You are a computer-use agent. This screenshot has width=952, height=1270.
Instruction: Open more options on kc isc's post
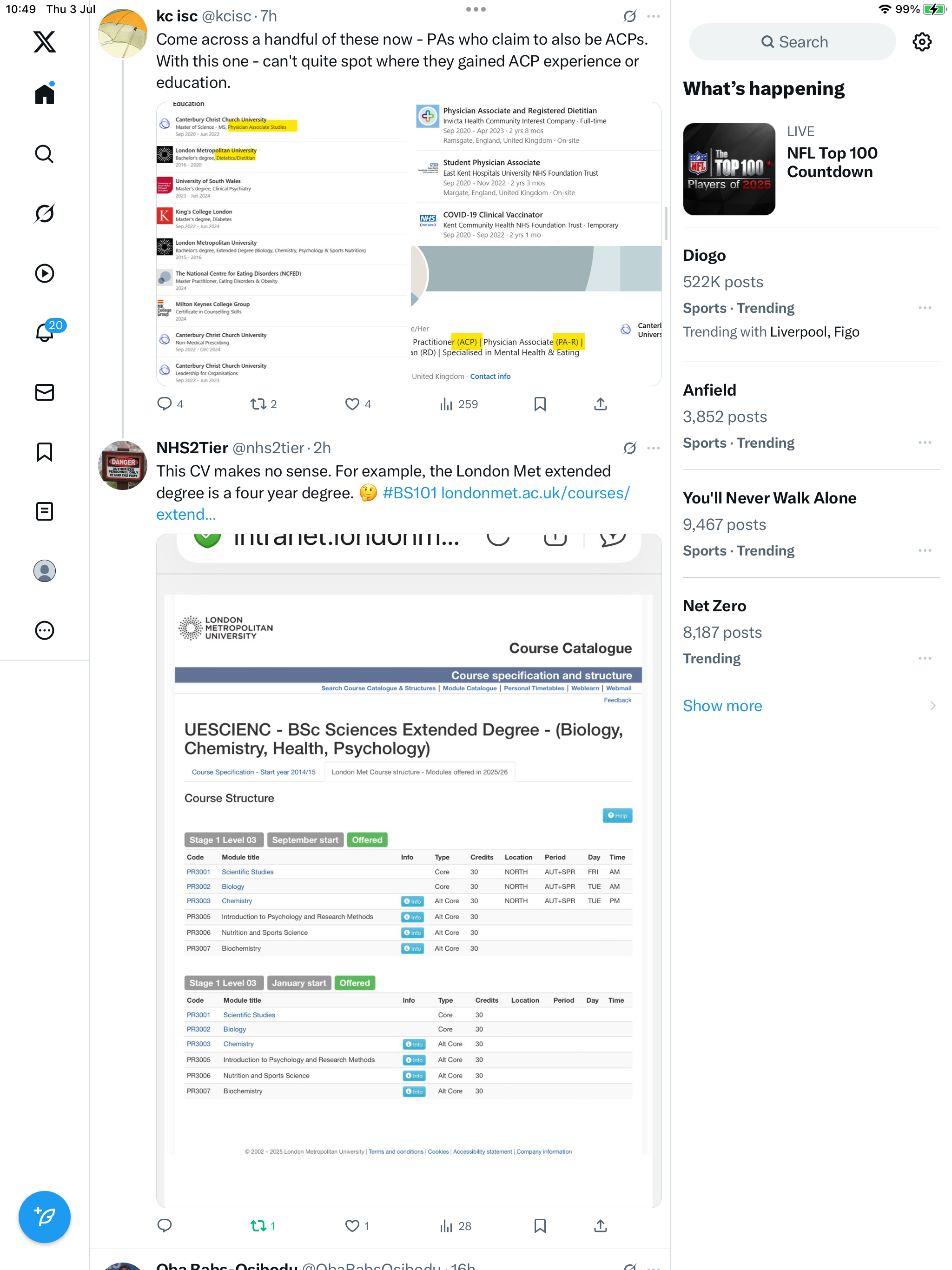[x=653, y=16]
